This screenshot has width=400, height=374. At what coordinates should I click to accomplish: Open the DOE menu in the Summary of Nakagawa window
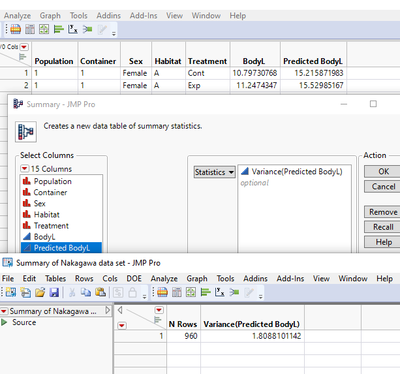134,278
